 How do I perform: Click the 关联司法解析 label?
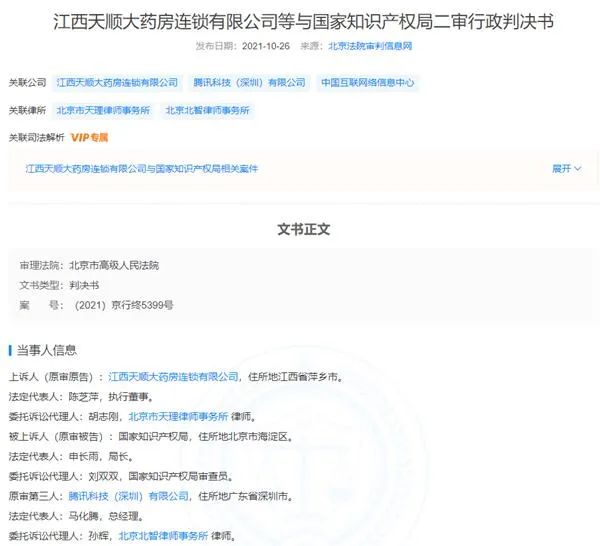[36, 137]
